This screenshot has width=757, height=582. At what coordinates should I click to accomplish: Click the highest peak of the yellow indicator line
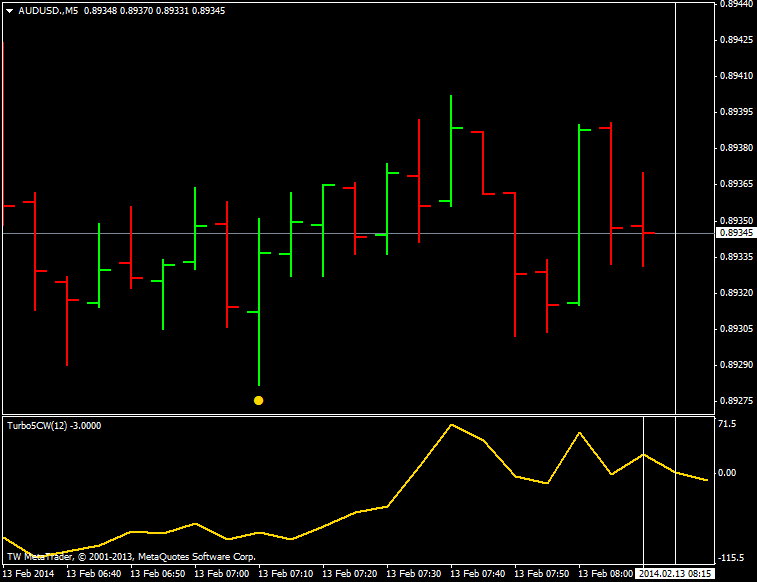click(451, 425)
